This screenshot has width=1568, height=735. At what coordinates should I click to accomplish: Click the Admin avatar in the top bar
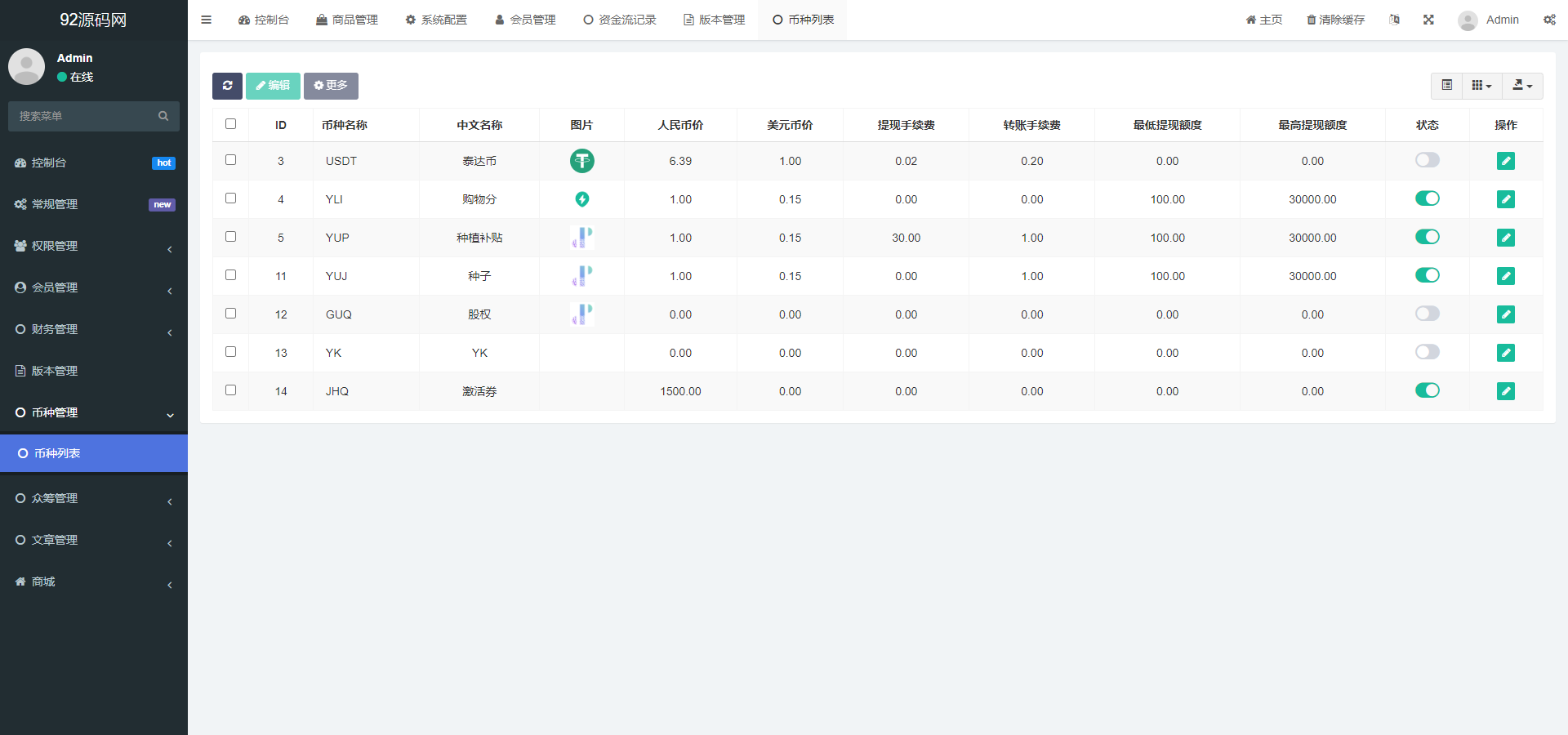pyautogui.click(x=1468, y=20)
